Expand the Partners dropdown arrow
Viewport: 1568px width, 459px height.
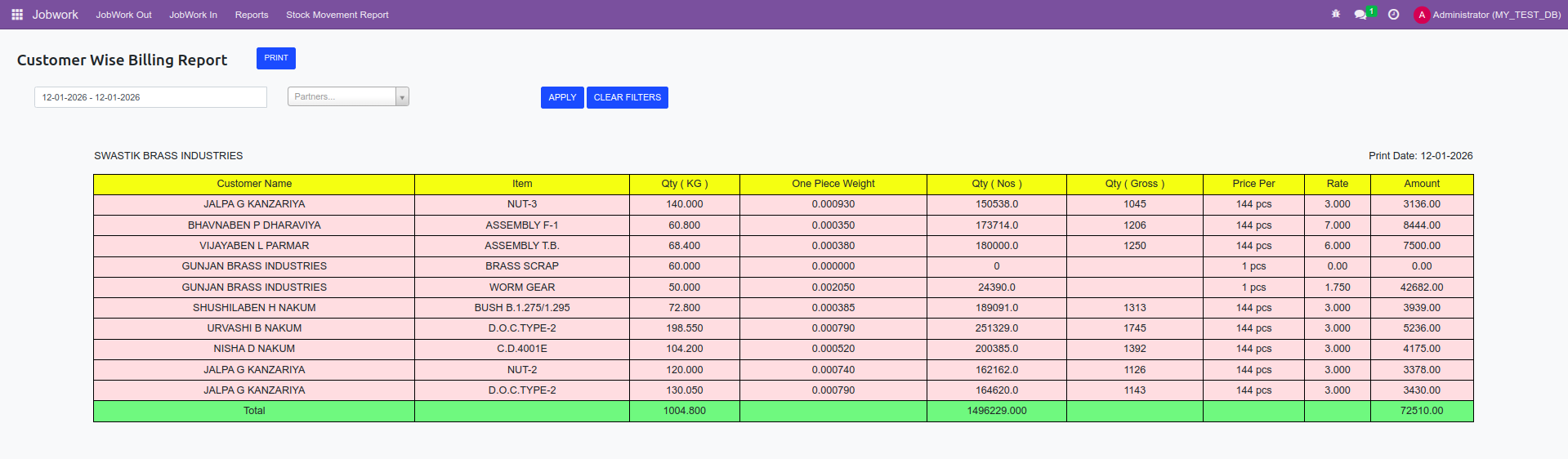401,97
